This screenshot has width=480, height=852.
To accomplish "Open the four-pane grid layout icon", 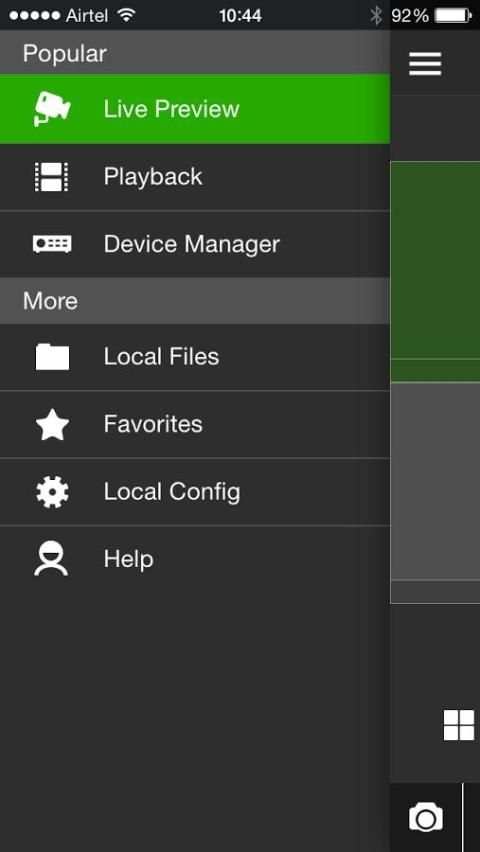I will (459, 725).
